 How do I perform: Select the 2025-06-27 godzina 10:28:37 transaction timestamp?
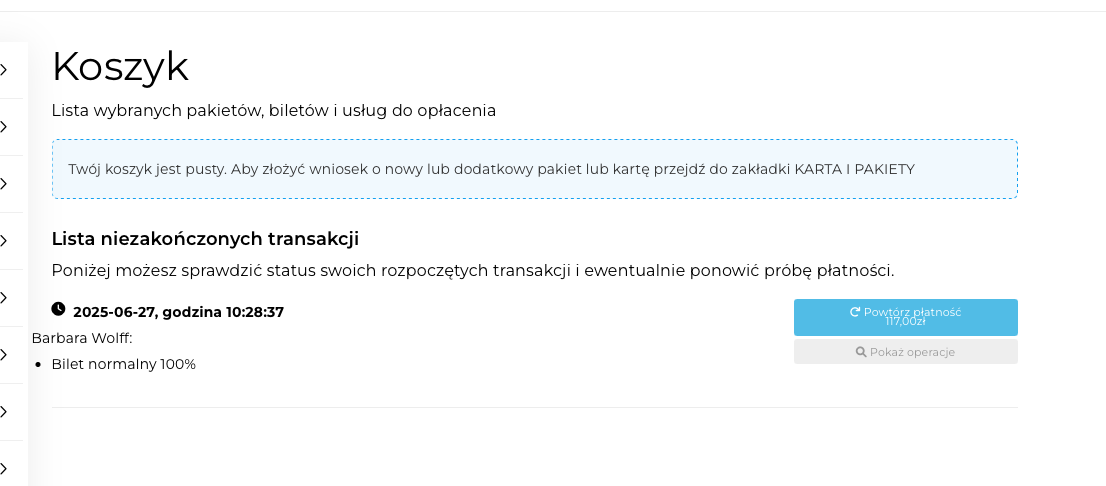pyautogui.click(x=178, y=312)
